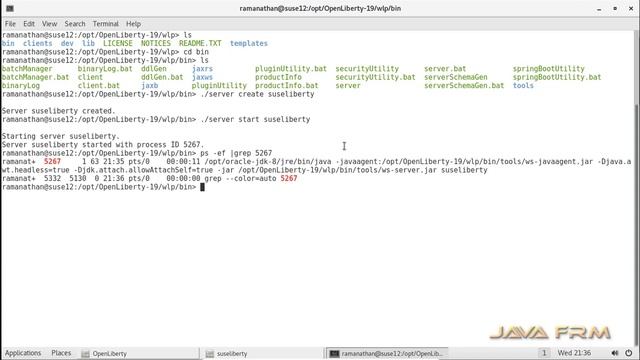
Task: Open the Help menu
Action: 133,24
